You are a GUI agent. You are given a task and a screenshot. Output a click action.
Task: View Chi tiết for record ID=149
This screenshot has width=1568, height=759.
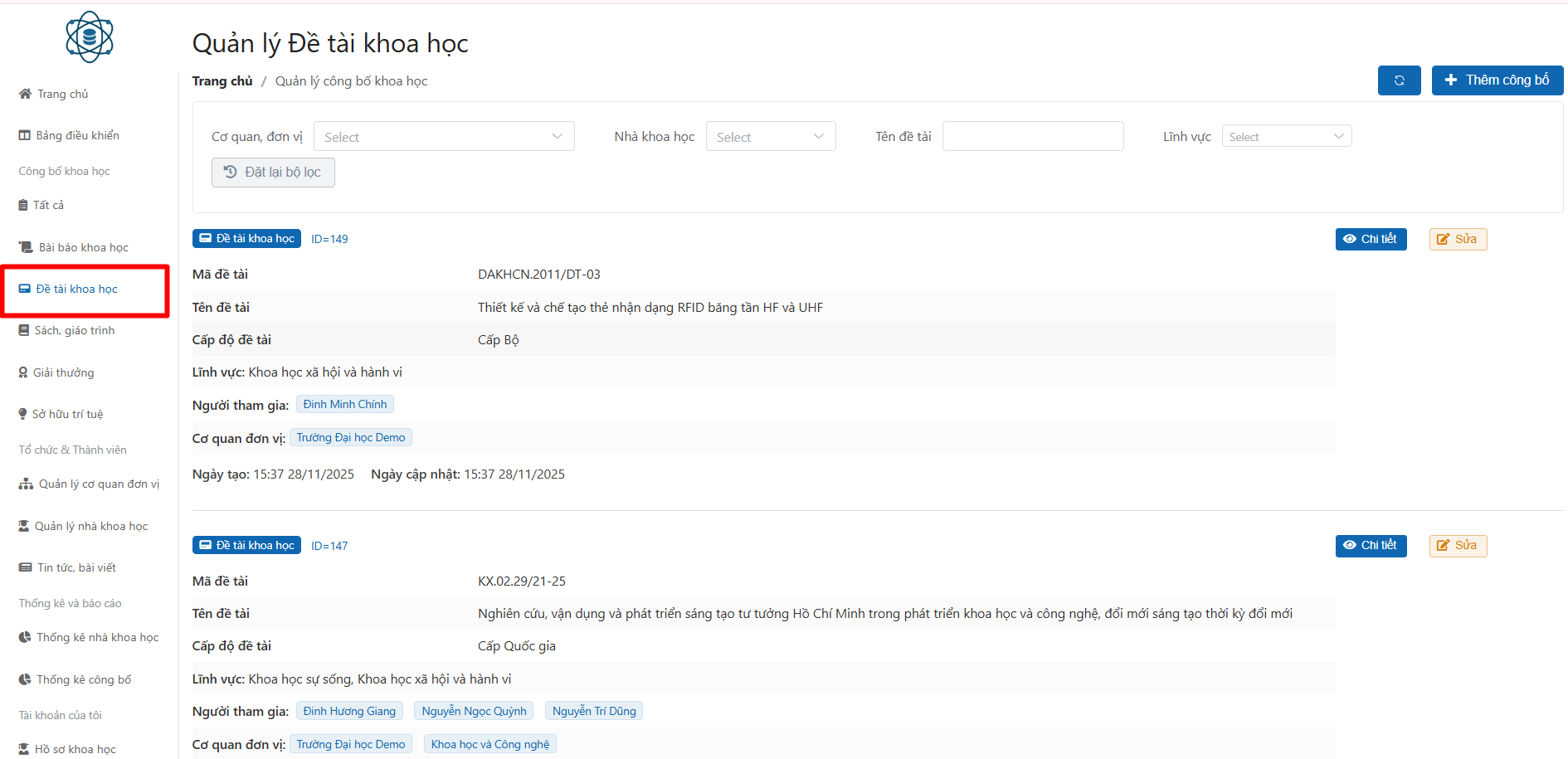click(x=1371, y=239)
